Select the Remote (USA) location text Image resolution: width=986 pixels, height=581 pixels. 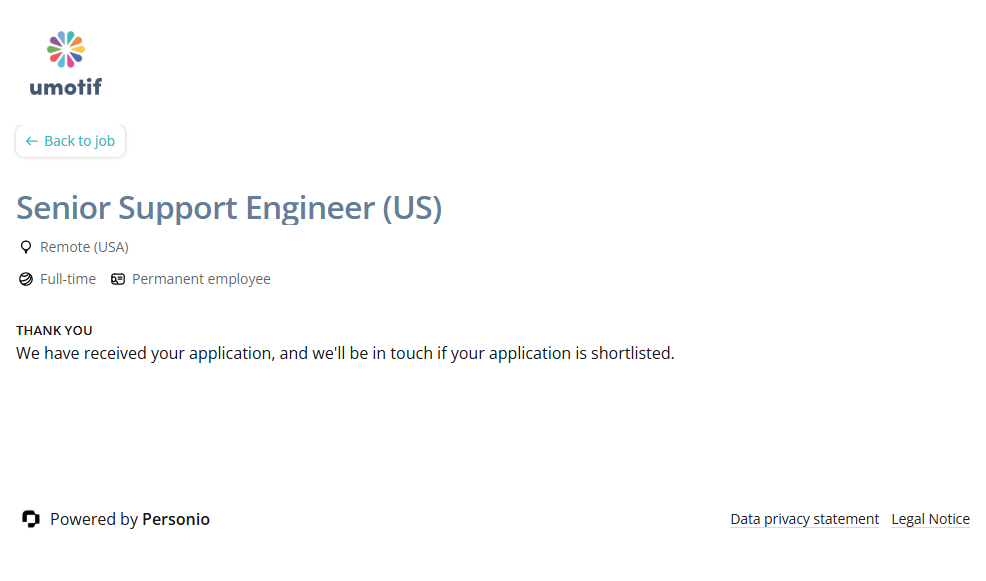coord(84,247)
